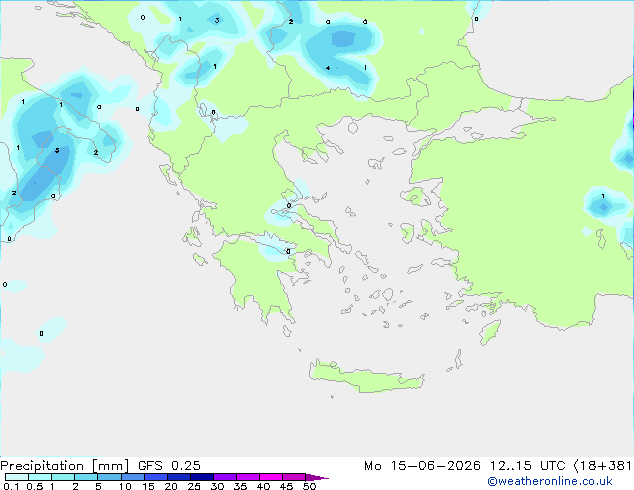
Task: Pick the blue legend swatch between 15 and 20
Action: (156, 477)
